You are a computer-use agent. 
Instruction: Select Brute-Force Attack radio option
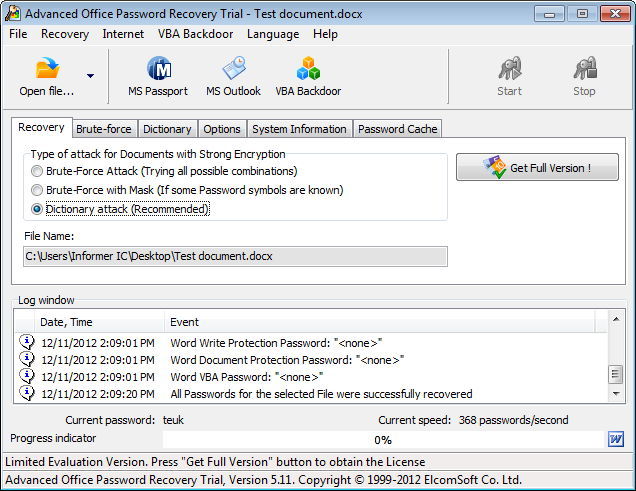coord(37,171)
